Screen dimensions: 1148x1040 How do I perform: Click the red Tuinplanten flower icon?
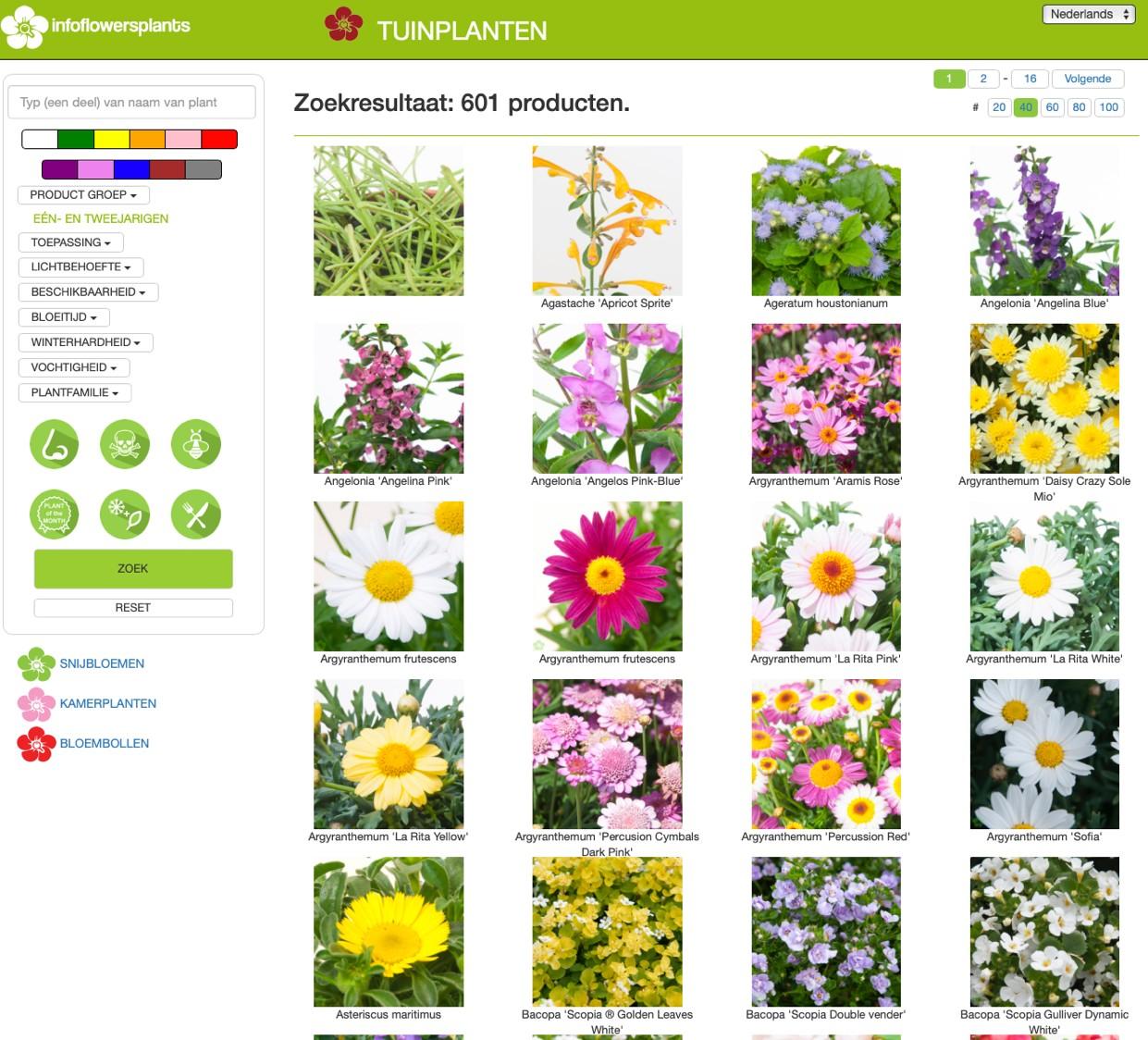pyautogui.click(x=343, y=24)
